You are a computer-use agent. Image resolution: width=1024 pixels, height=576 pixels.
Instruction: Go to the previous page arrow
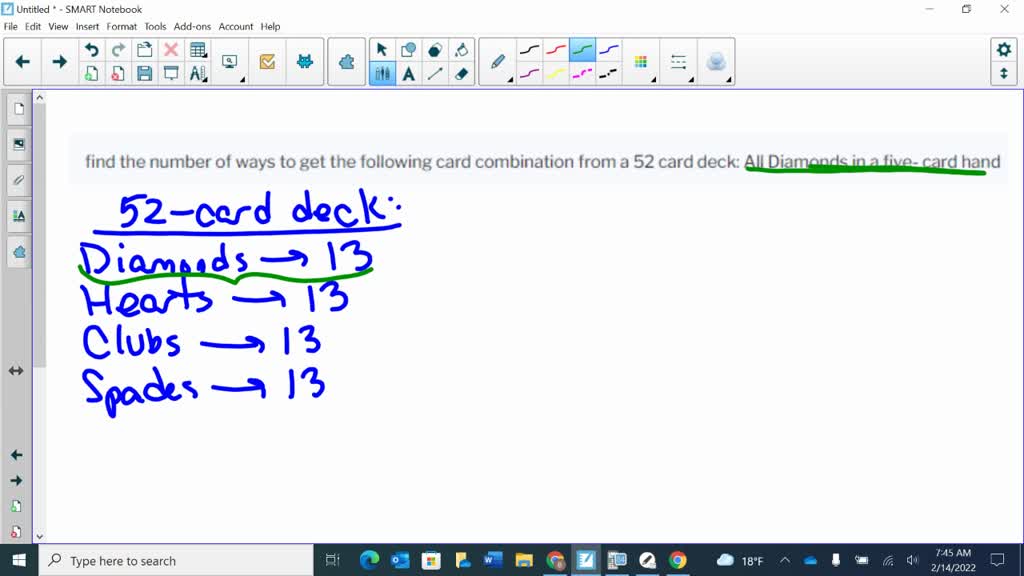pos(22,61)
